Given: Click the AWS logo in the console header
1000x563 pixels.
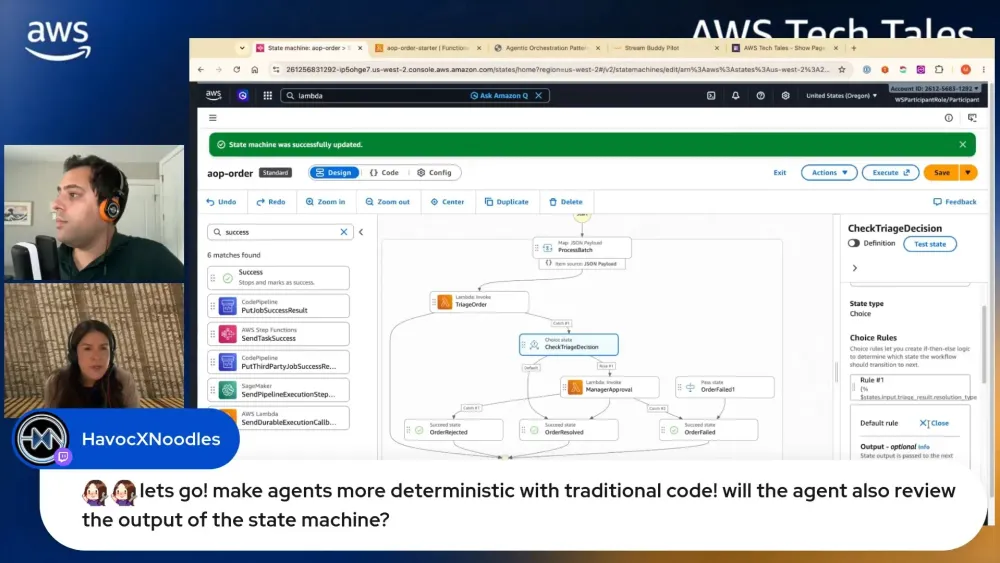Looking at the screenshot, I should 213,95.
